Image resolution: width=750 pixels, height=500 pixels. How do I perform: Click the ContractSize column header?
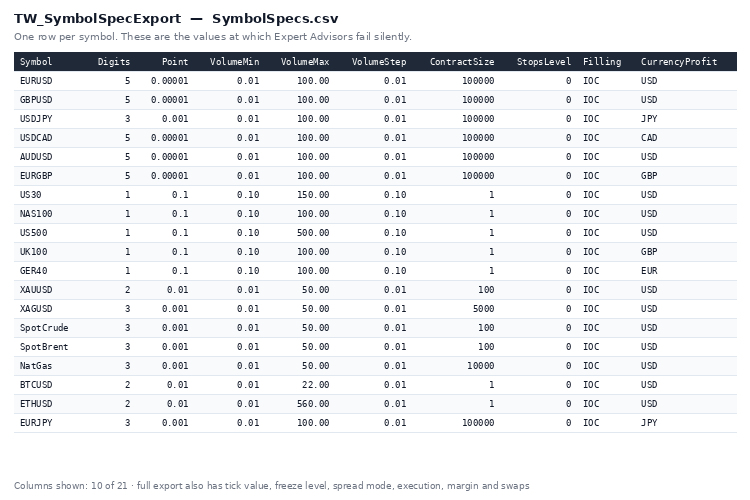462,62
